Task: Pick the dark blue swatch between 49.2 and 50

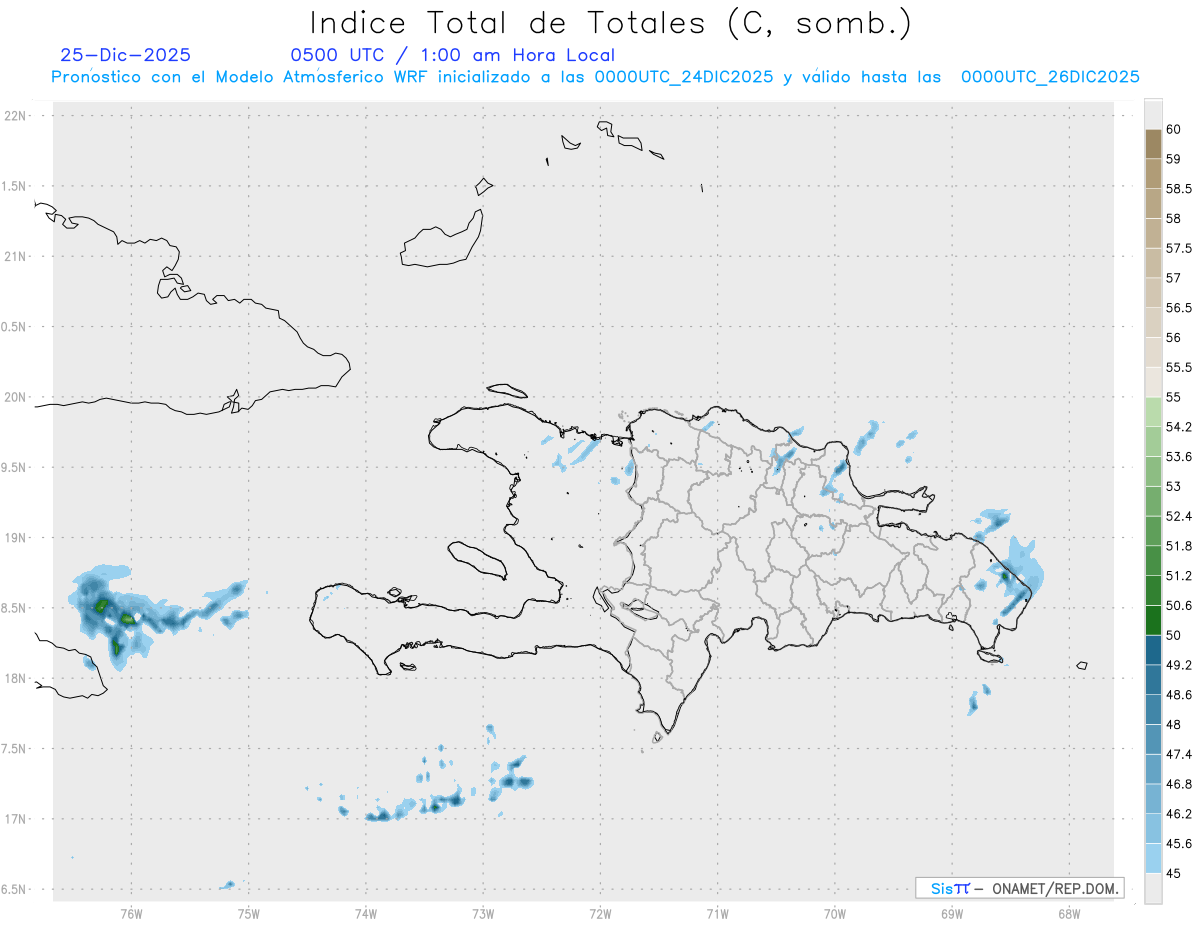Action: 1153,650
